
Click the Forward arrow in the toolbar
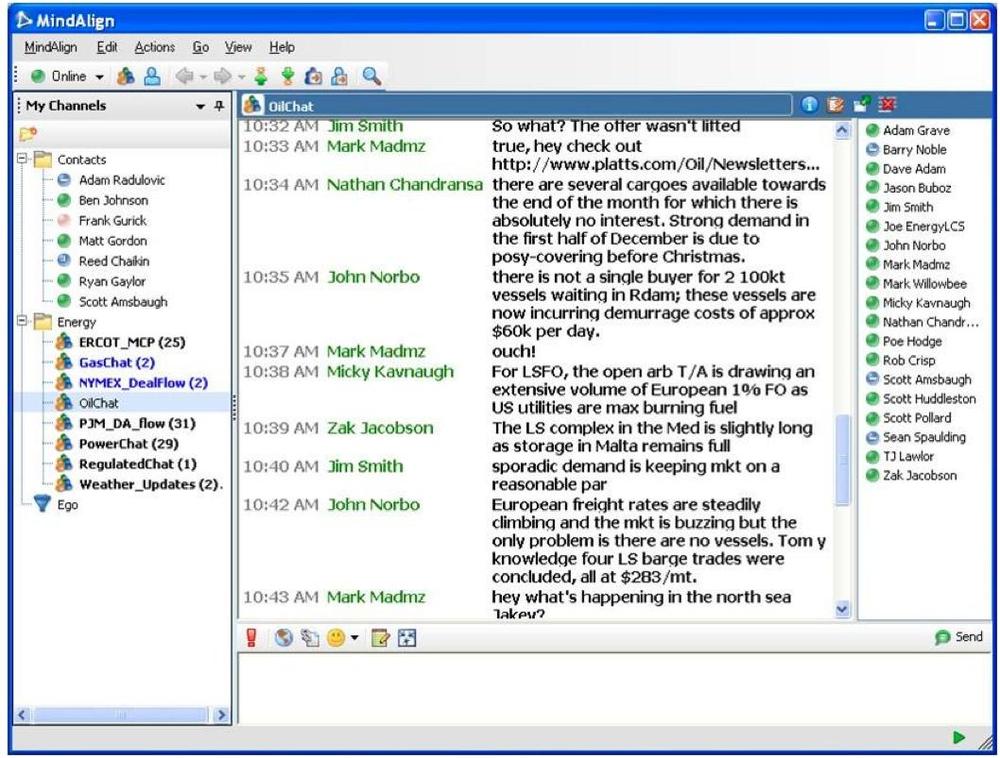223,77
